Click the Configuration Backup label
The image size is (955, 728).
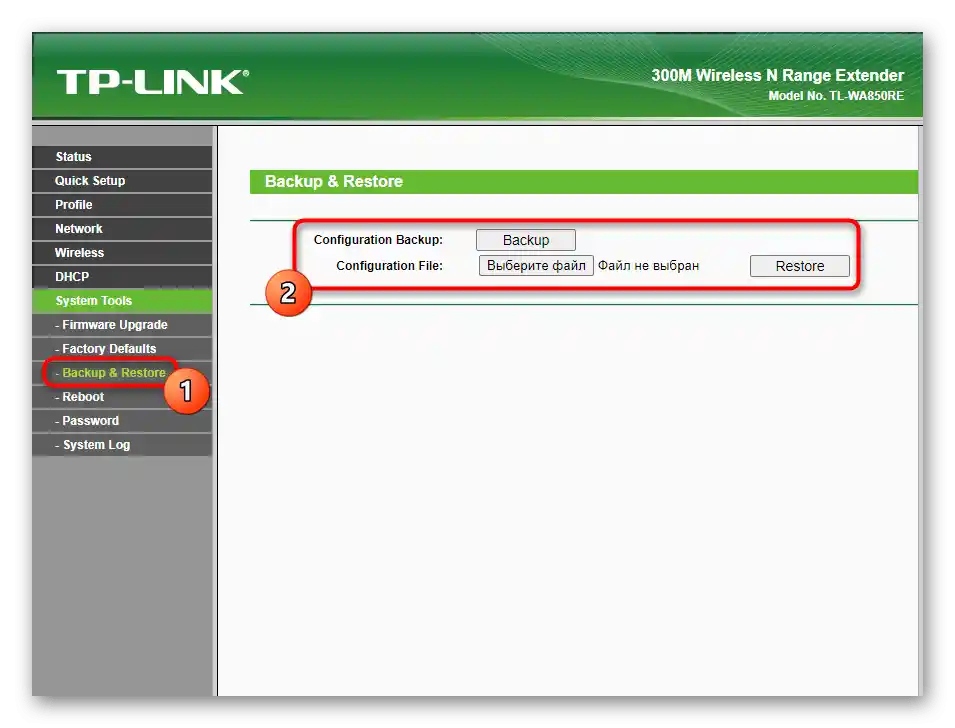(x=378, y=239)
